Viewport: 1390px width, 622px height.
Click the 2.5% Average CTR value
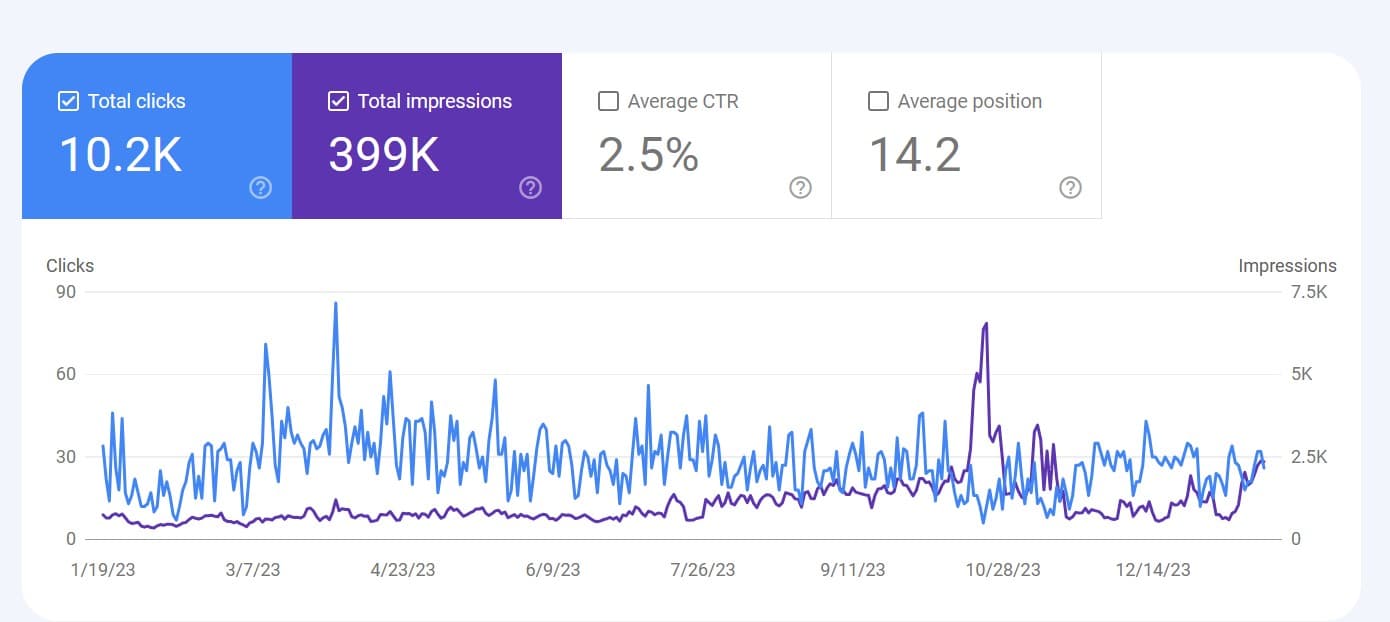tap(648, 155)
